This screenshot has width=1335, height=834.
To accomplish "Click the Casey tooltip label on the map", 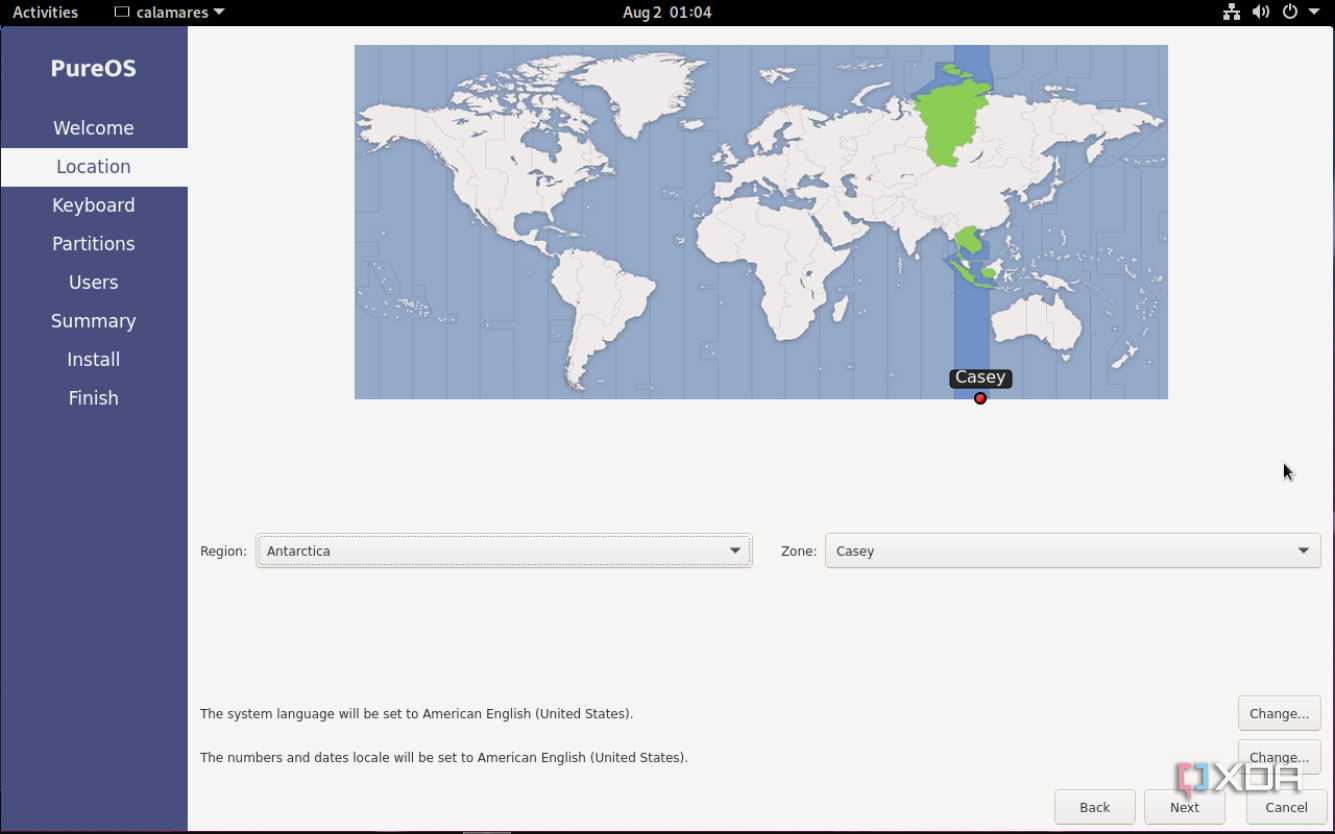I will pos(980,378).
